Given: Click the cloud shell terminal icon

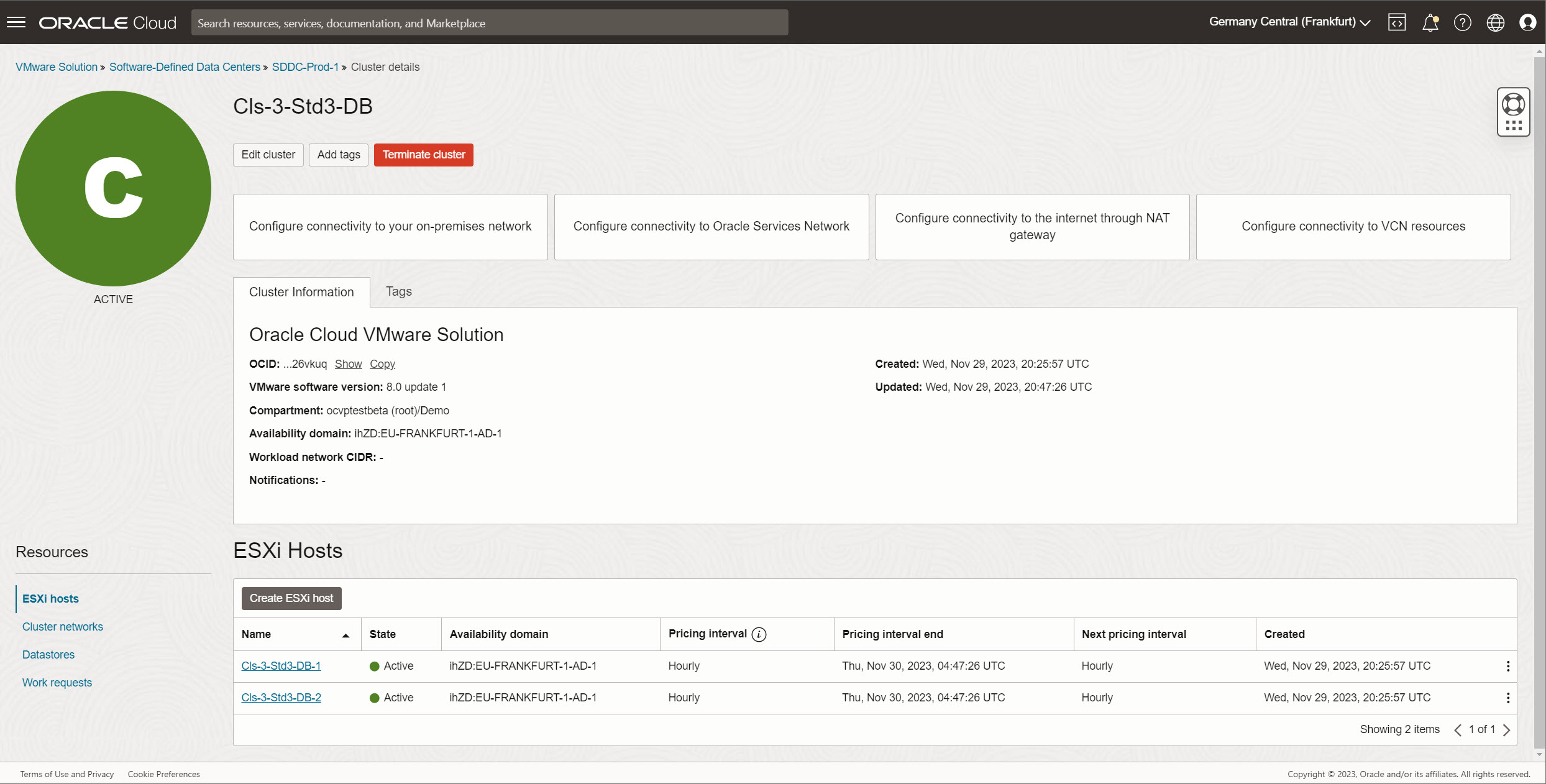Looking at the screenshot, I should [1398, 22].
